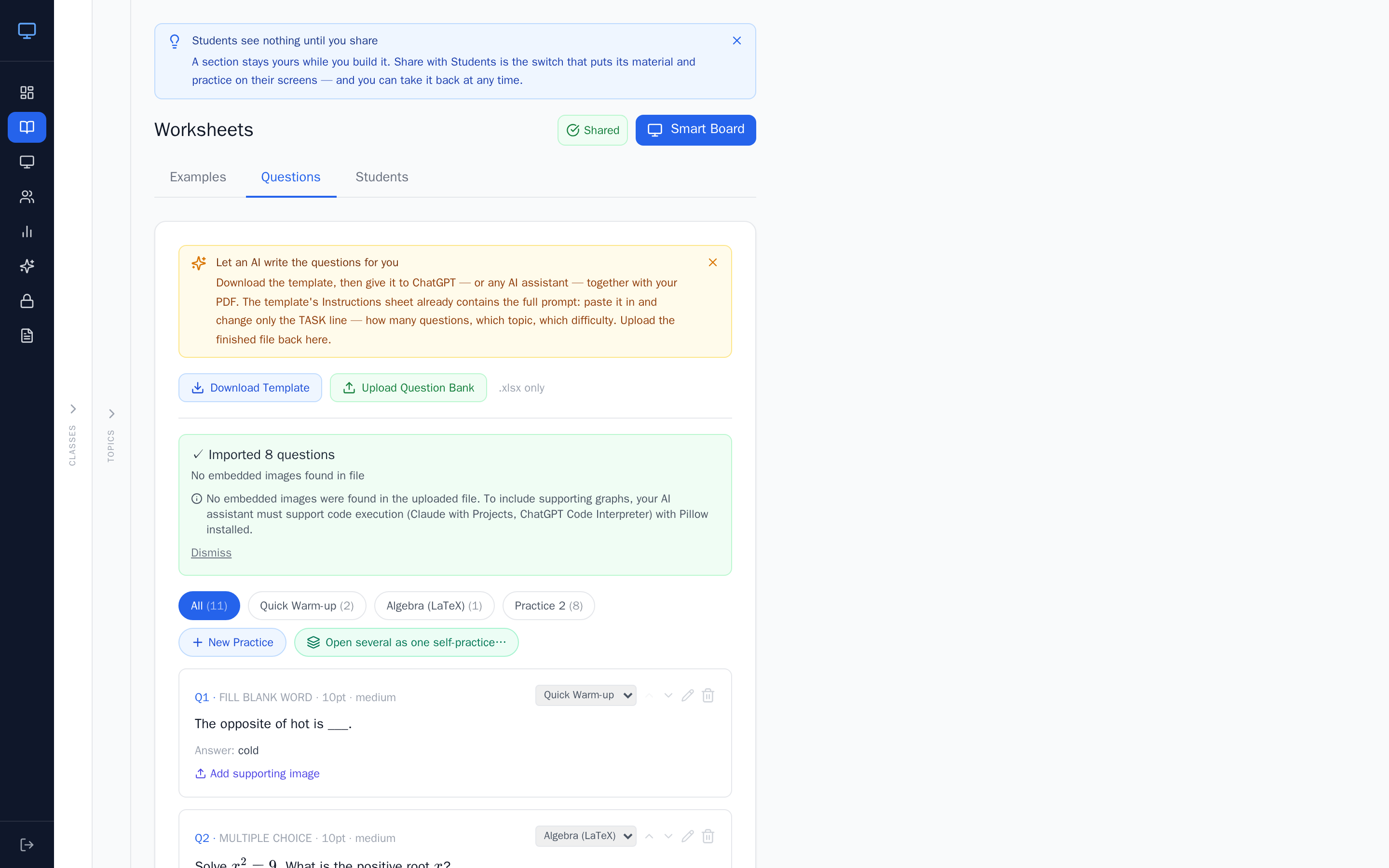Delete question Q1 with trash icon
The image size is (1389, 868).
708,695
